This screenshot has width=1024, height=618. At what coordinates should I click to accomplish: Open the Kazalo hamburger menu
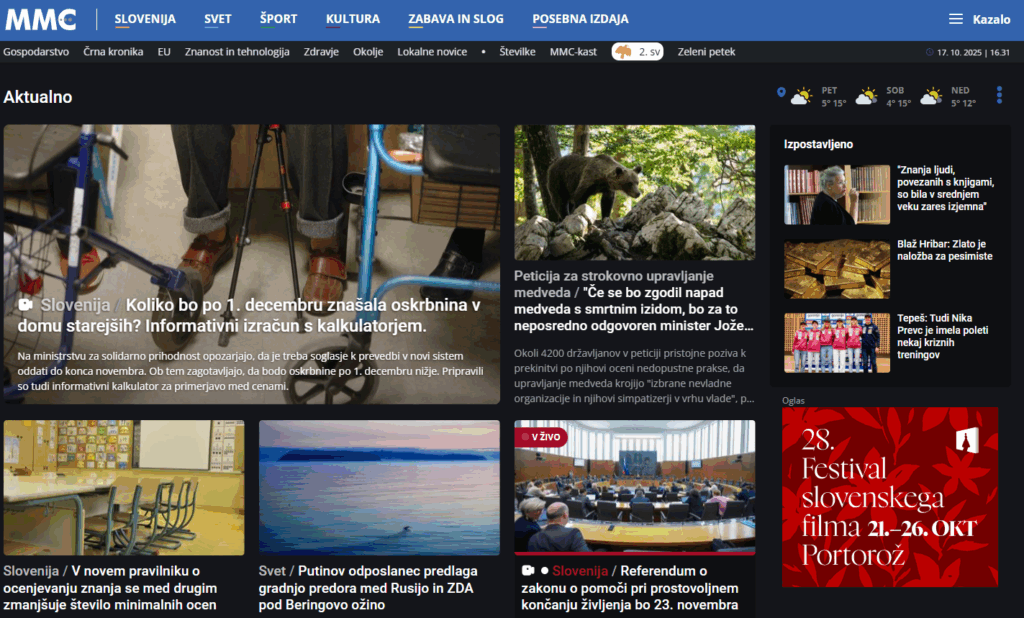pyautogui.click(x=979, y=19)
